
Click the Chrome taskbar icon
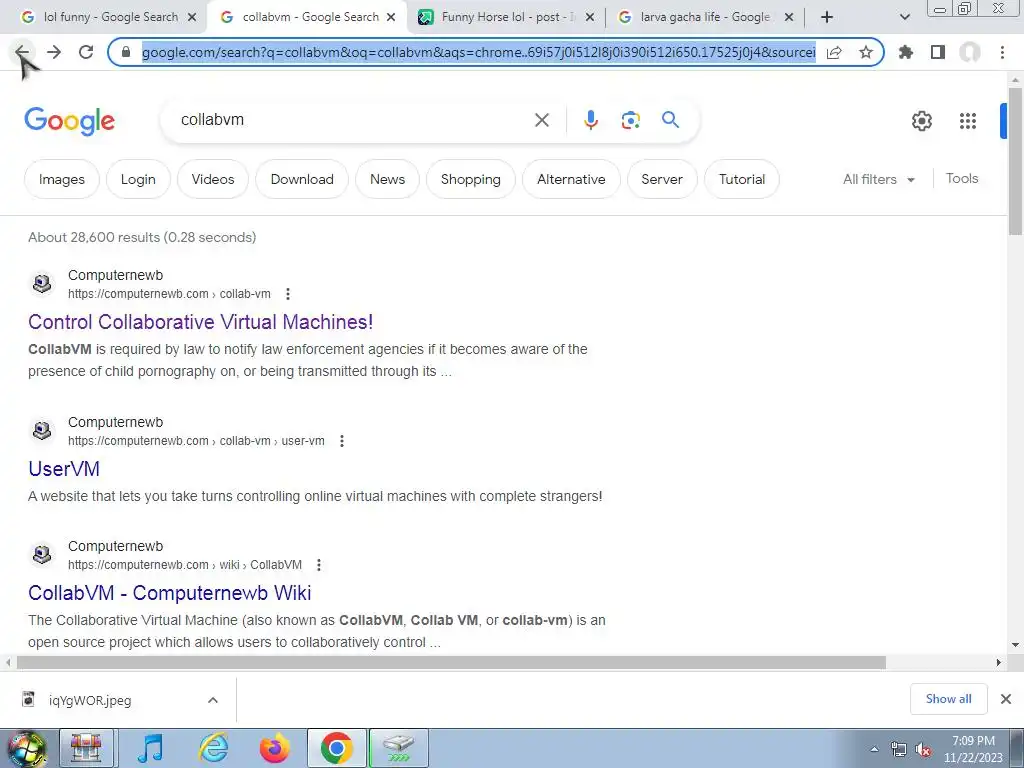337,748
